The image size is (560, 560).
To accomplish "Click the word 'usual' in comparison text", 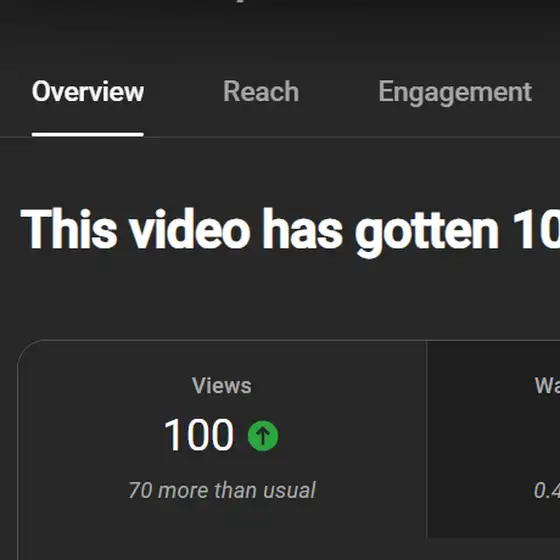I will [x=290, y=490].
